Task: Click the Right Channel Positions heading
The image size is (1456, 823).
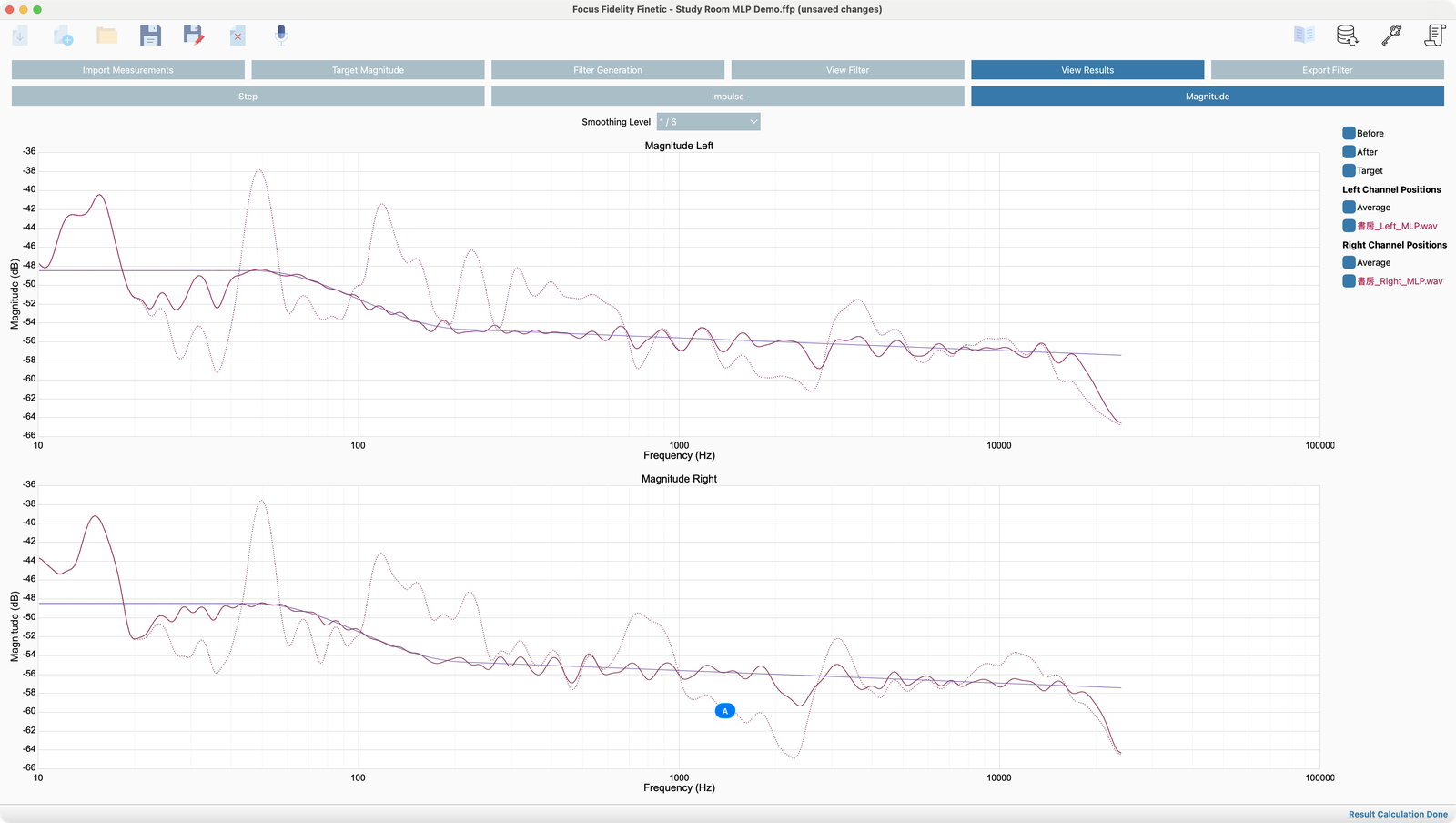Action: (1394, 245)
